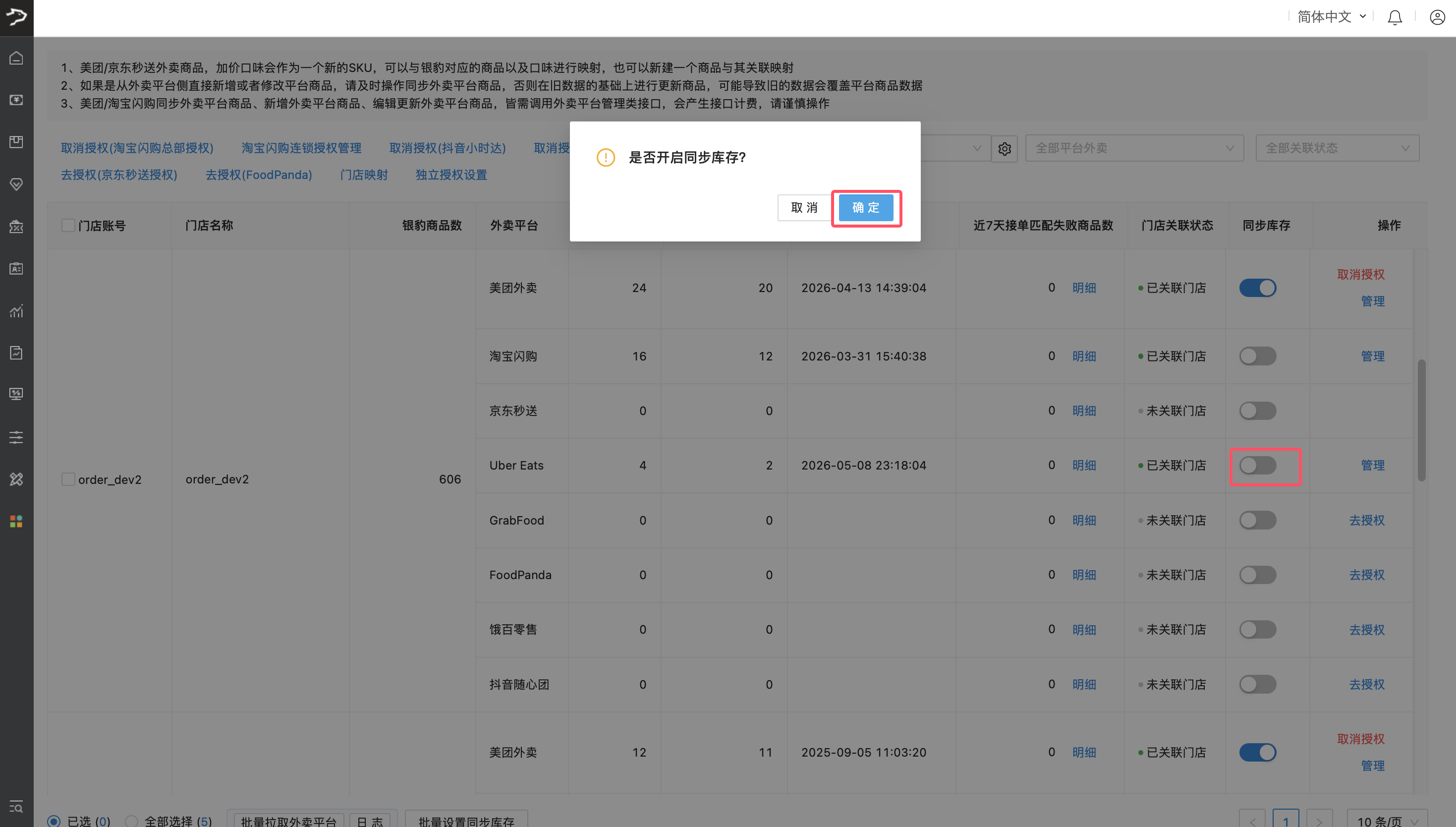Image resolution: width=1456 pixels, height=827 pixels.
Task: Click the table vertical scrollbar thumb
Action: coord(1421,420)
